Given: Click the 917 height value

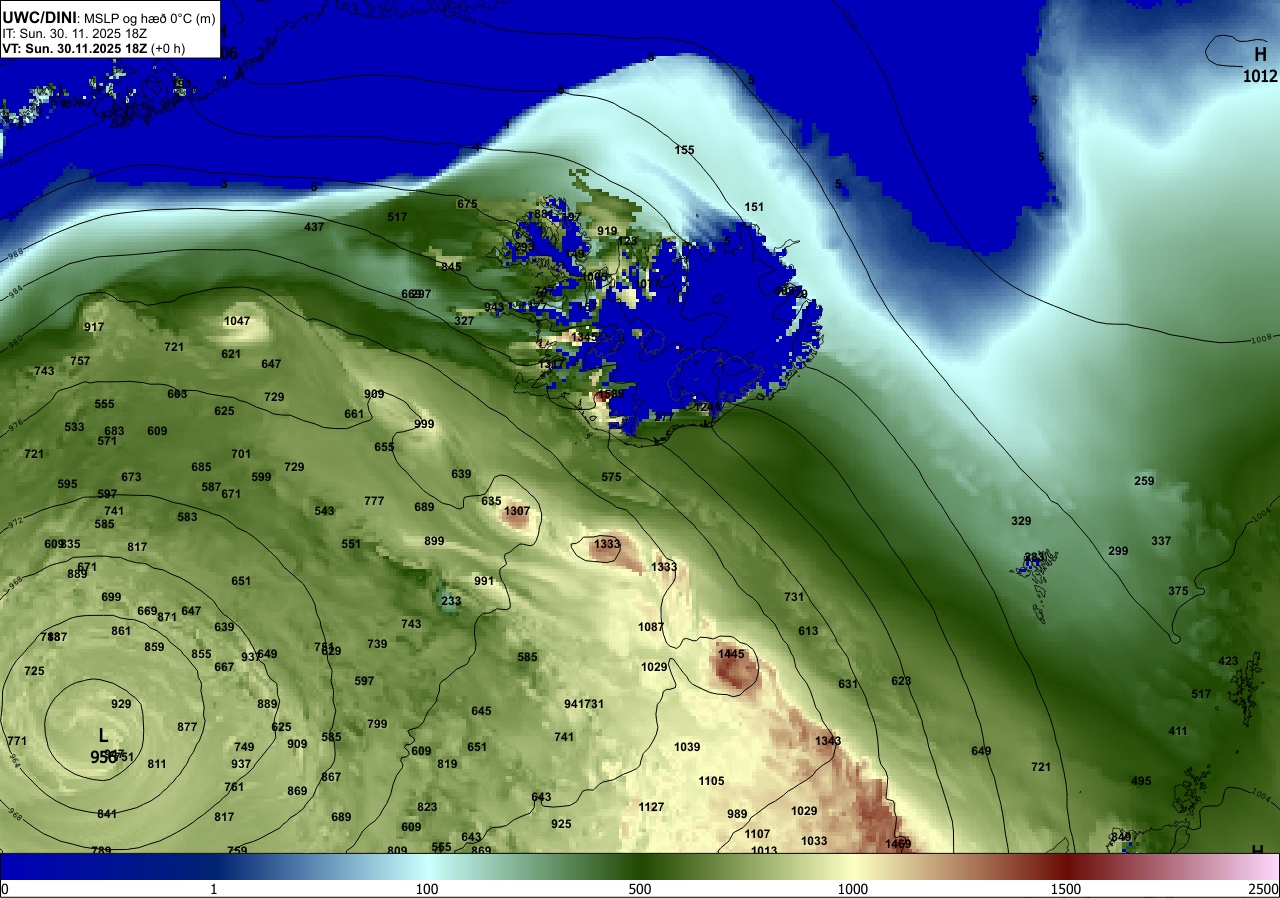Looking at the screenshot, I should pyautogui.click(x=94, y=327).
